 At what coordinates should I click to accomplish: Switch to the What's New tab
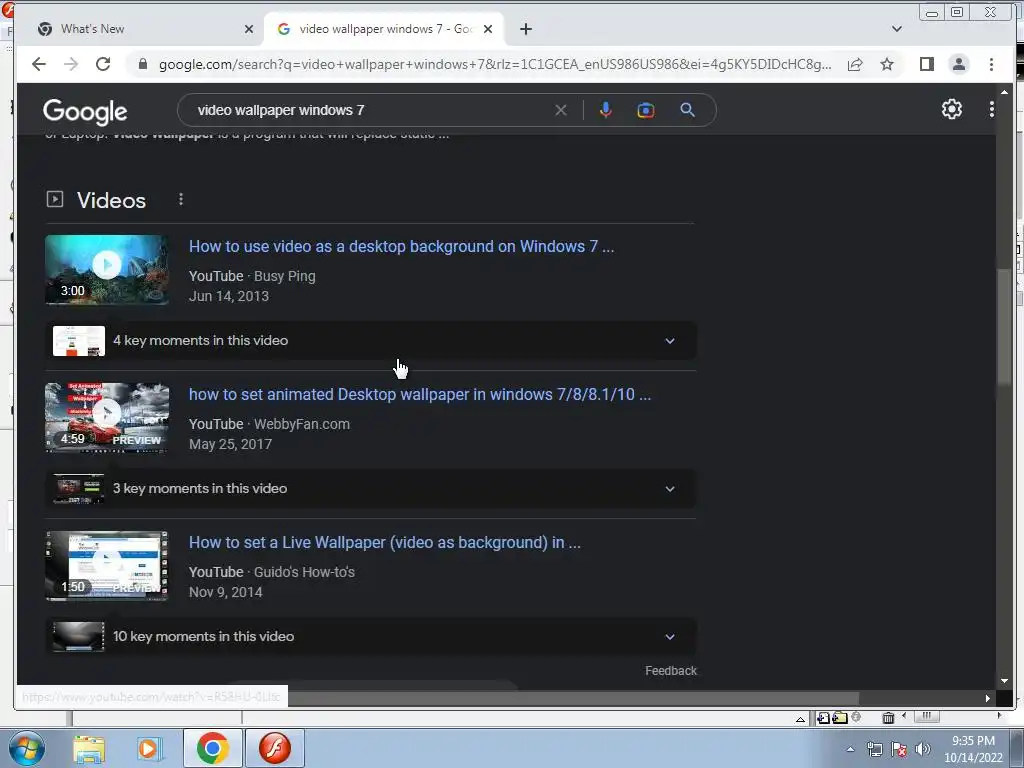pos(144,29)
